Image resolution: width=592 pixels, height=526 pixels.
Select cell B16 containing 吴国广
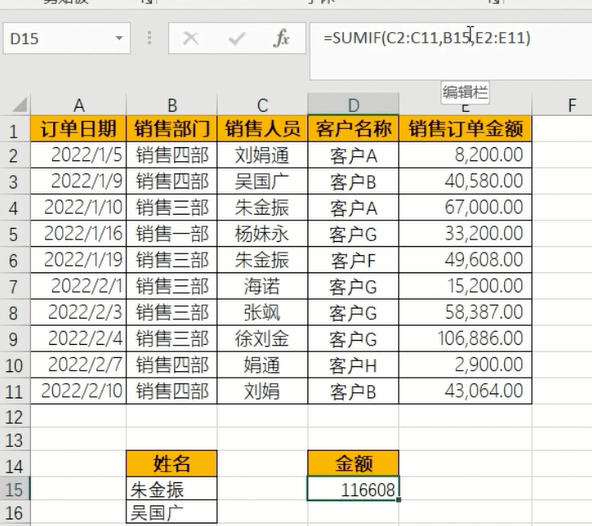[172, 512]
